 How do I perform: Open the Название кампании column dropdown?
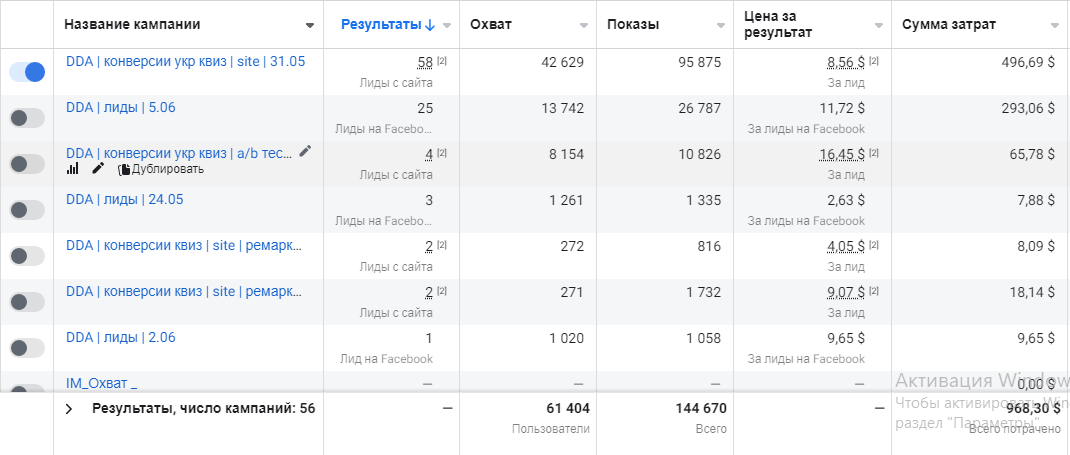point(308,25)
